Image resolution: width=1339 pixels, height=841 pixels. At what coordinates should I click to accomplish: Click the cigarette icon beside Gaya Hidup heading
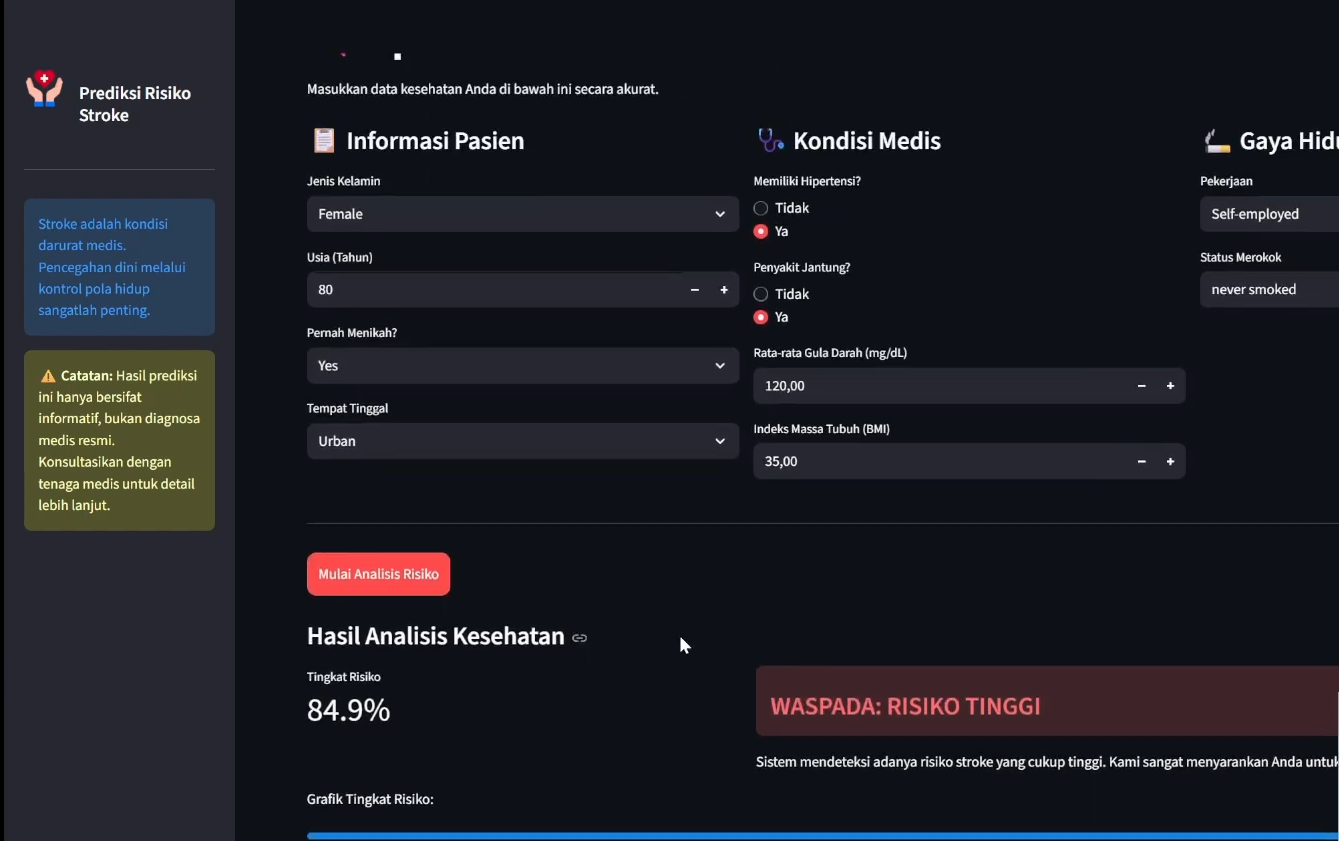1216,141
